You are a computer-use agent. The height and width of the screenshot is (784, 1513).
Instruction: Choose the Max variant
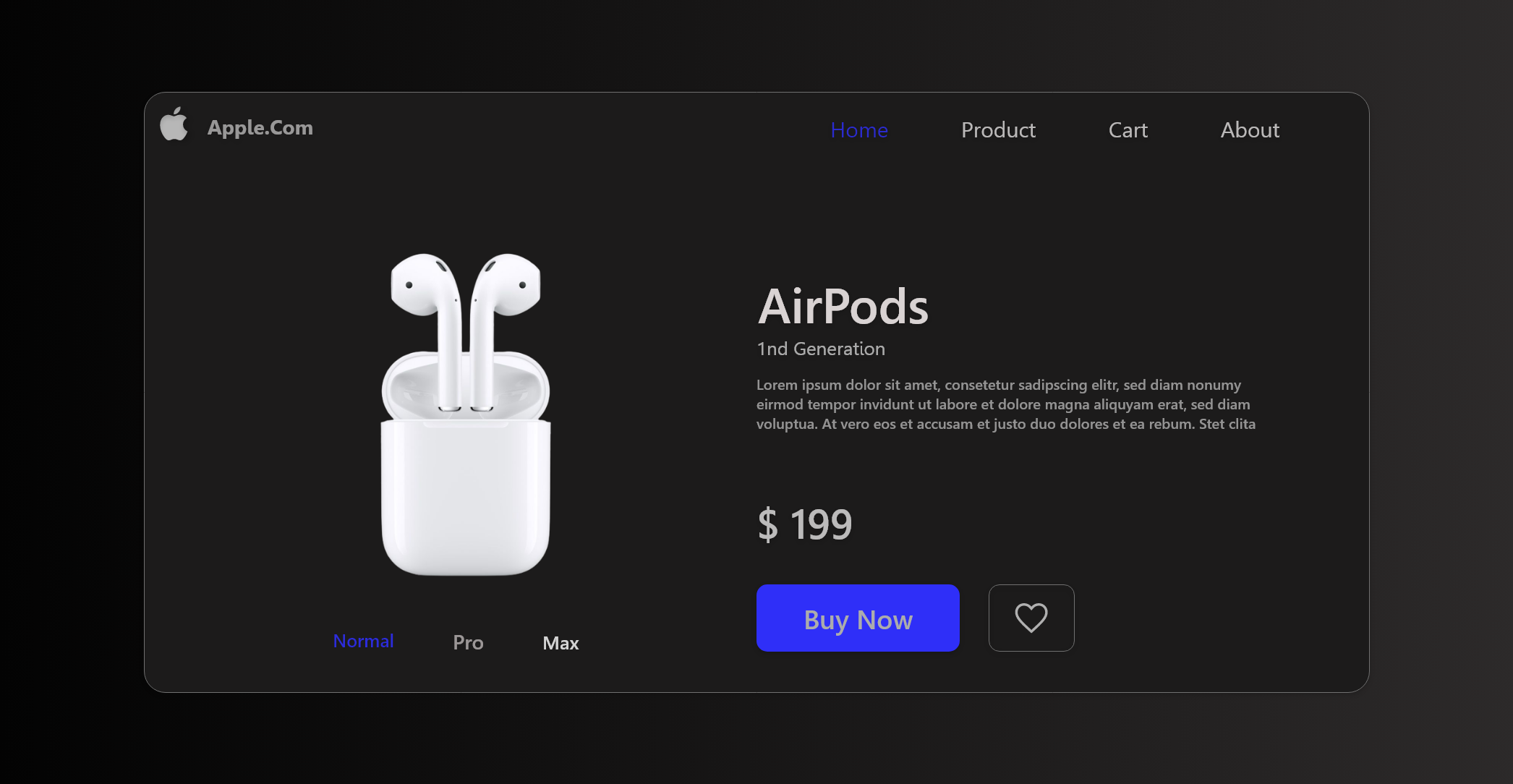561,643
